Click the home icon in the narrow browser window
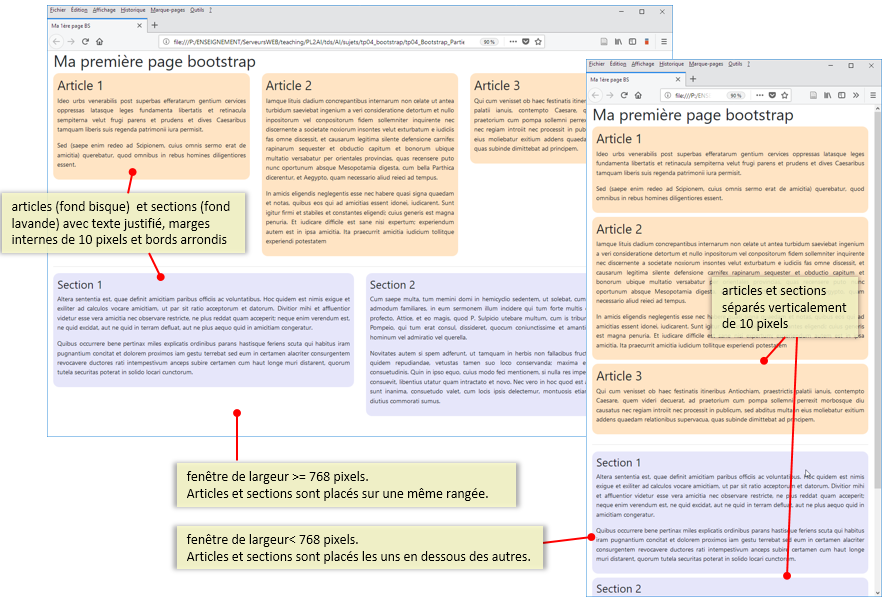 (x=638, y=95)
